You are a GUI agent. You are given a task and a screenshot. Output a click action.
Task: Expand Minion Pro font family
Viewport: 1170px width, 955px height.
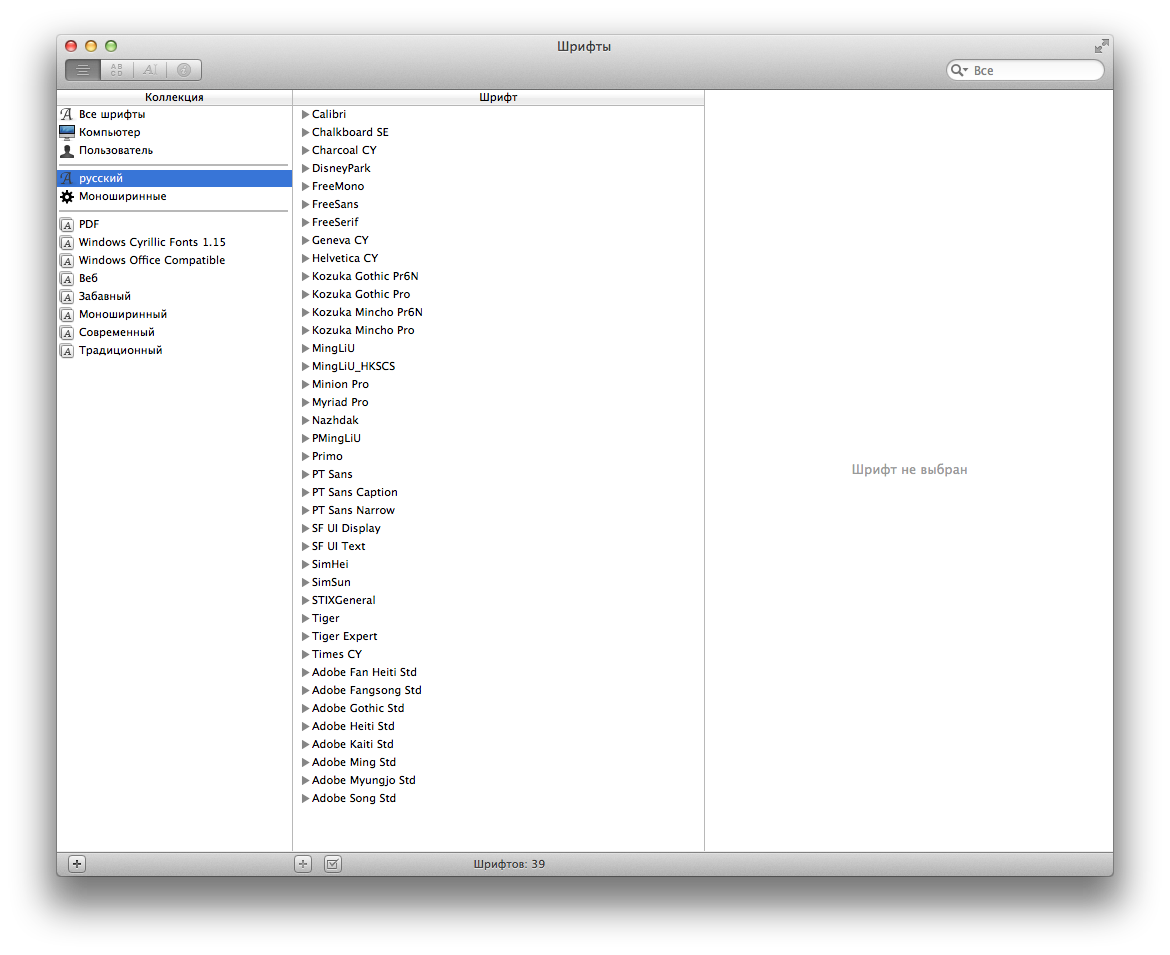click(305, 384)
